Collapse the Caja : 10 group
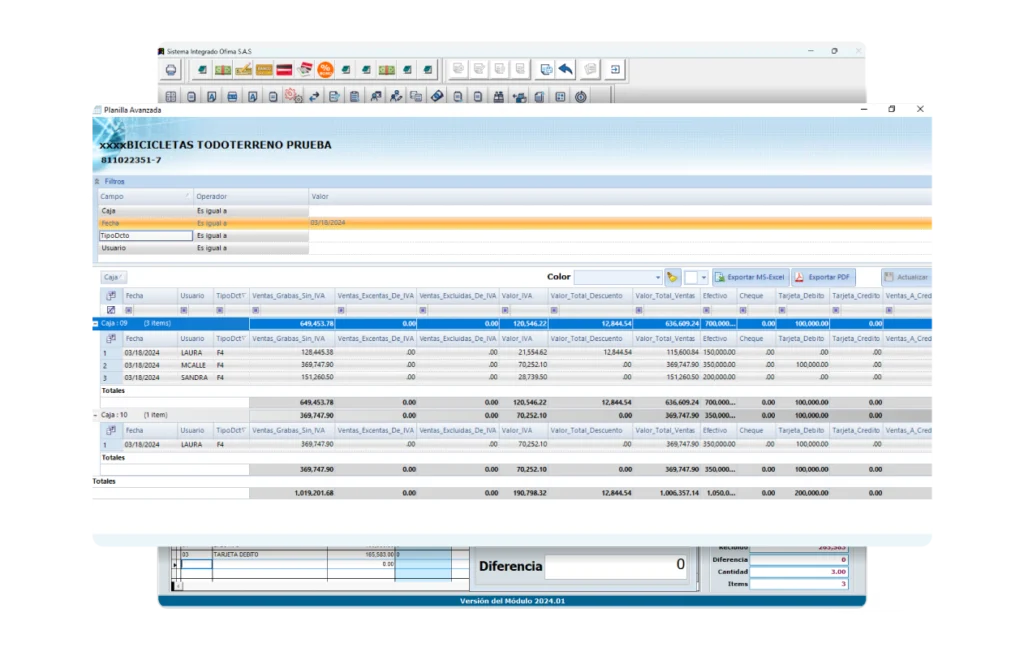Screen dimensions: 1024x656 96,416
